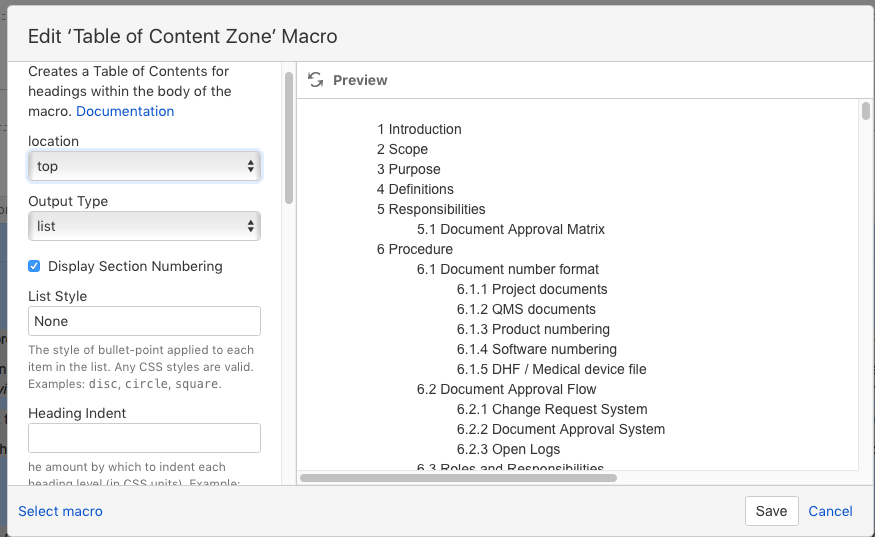Open the Documentation link
875x537 pixels.
click(125, 111)
